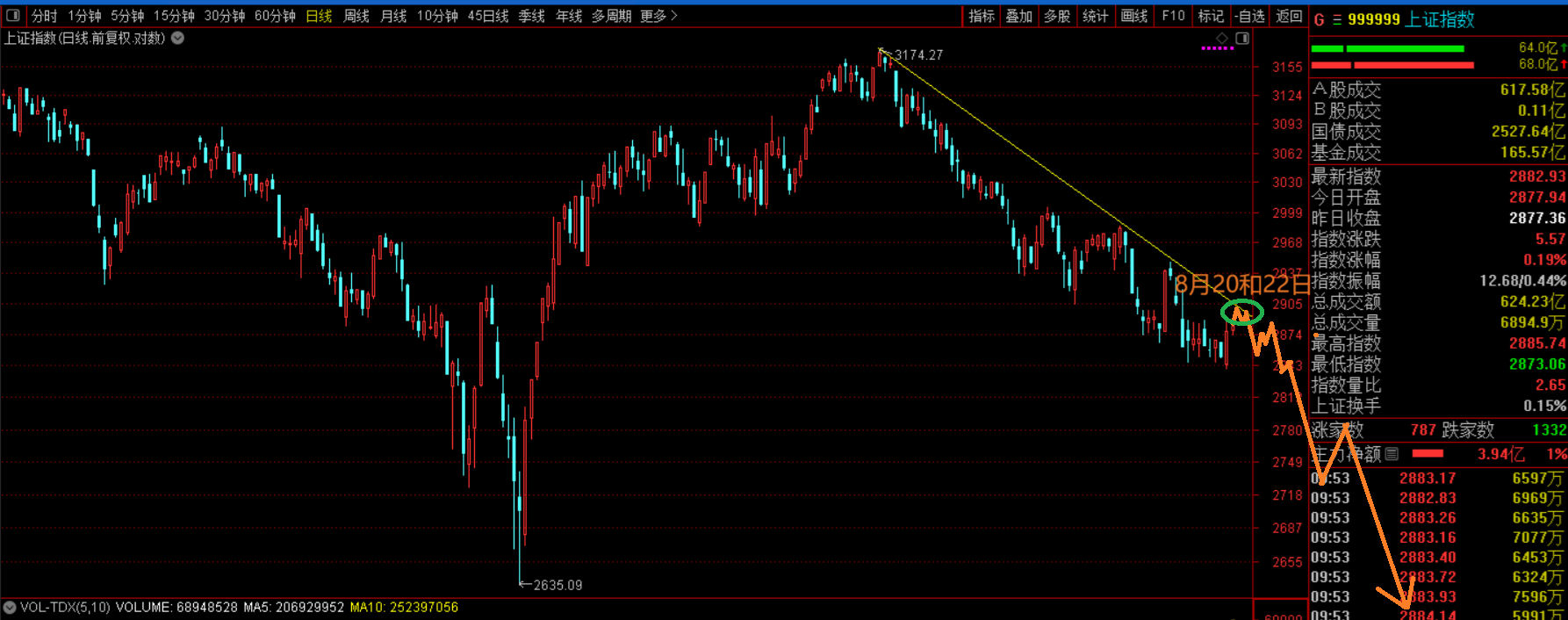Viewport: 1568px width, 620px height.
Task: Click the 统计 statistics button
Action: coord(1095,16)
